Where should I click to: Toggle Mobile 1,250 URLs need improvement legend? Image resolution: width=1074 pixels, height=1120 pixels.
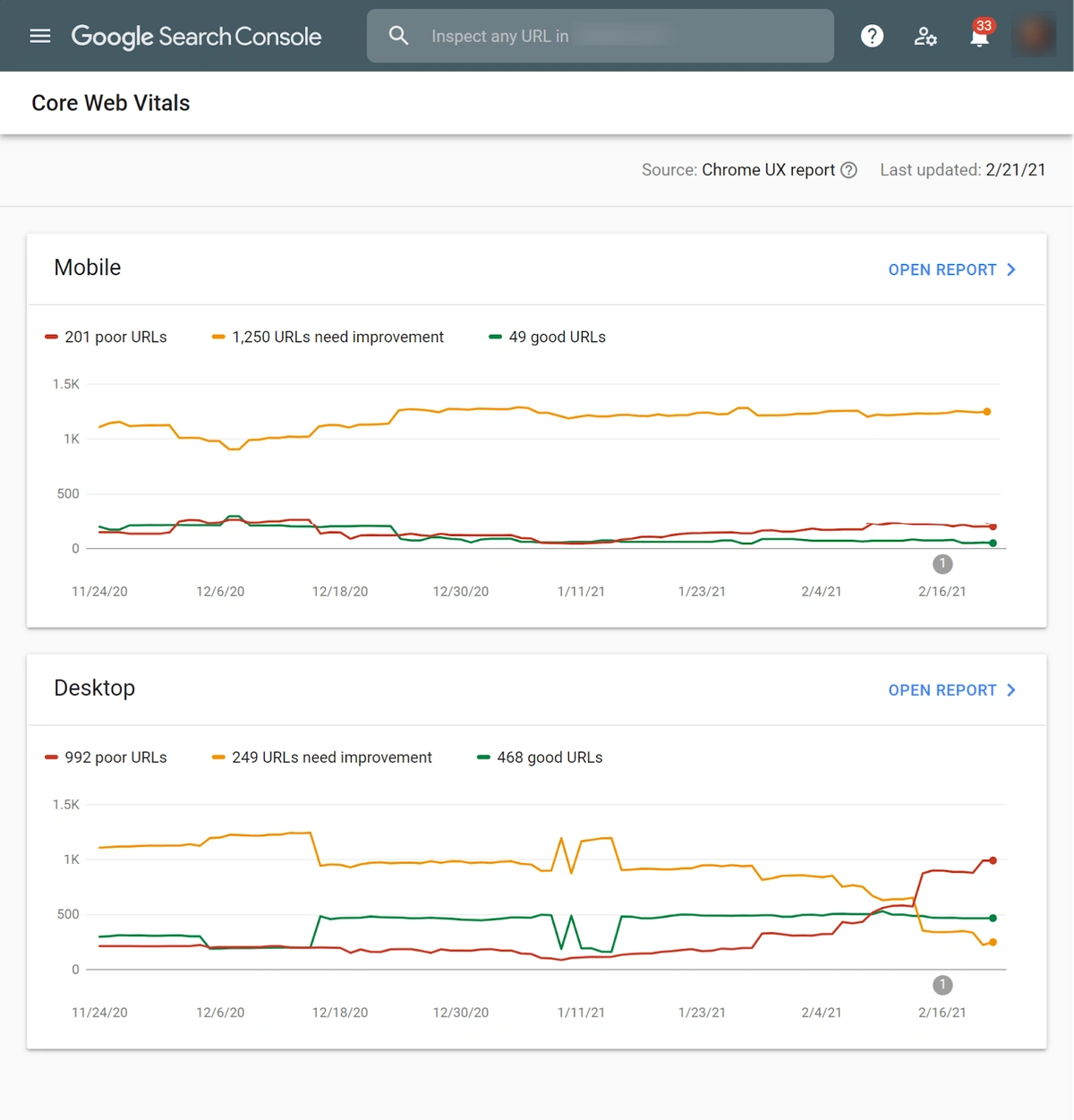(328, 338)
